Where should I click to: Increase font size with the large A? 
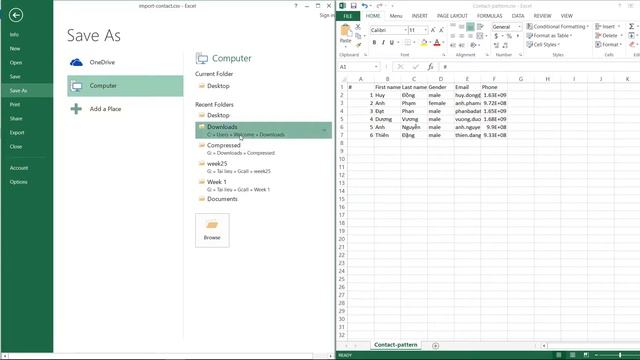click(433, 30)
